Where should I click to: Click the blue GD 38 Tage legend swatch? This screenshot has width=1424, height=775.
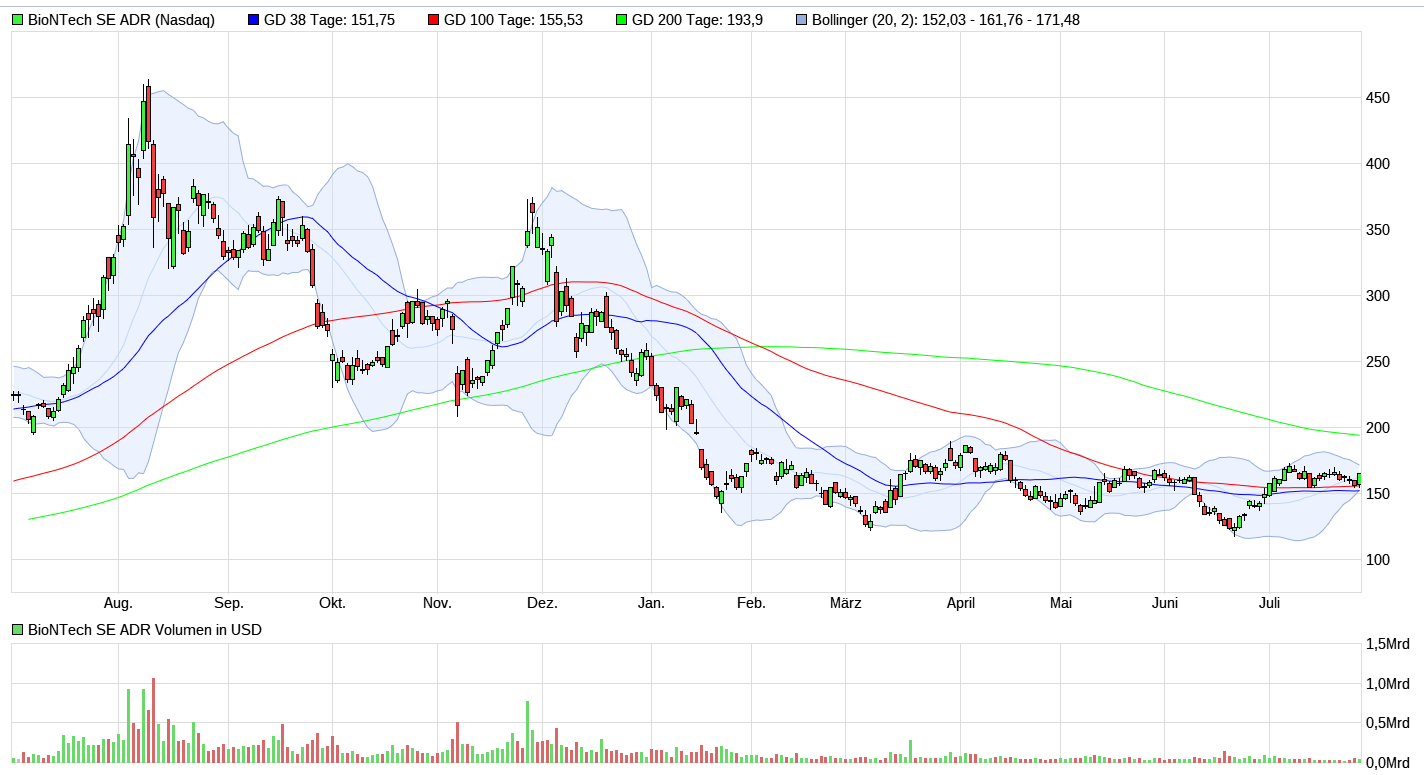(253, 20)
